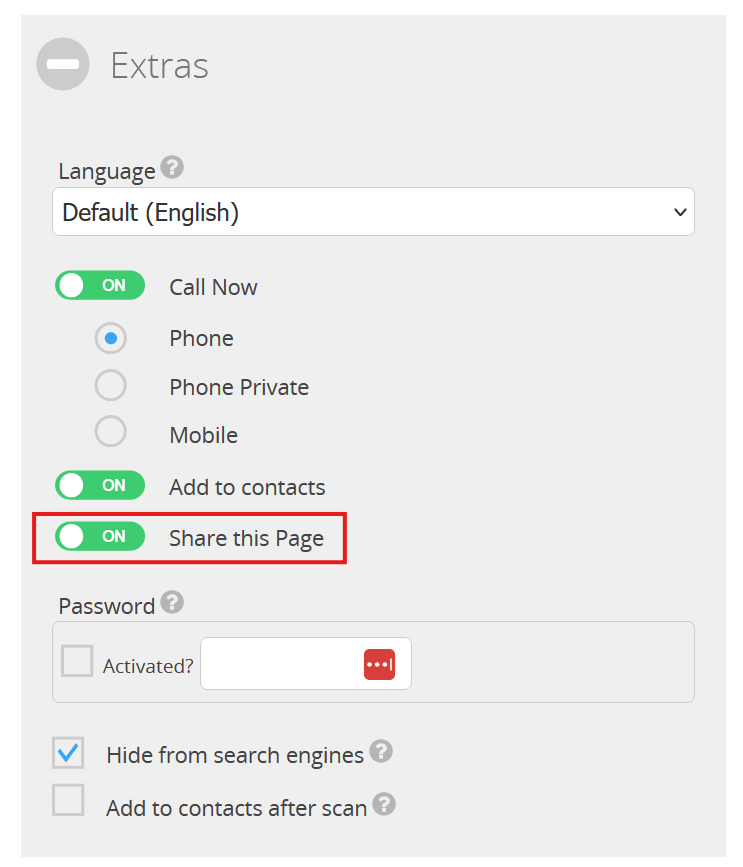Turn off the Share this Page switch

[x=100, y=536]
